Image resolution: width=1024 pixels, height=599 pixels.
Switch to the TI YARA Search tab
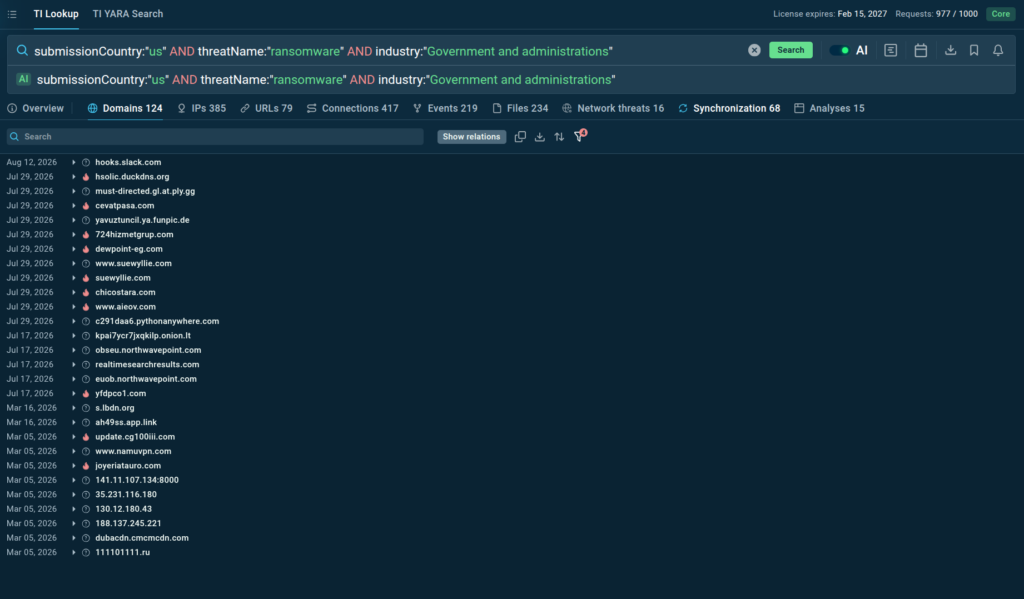pos(128,14)
